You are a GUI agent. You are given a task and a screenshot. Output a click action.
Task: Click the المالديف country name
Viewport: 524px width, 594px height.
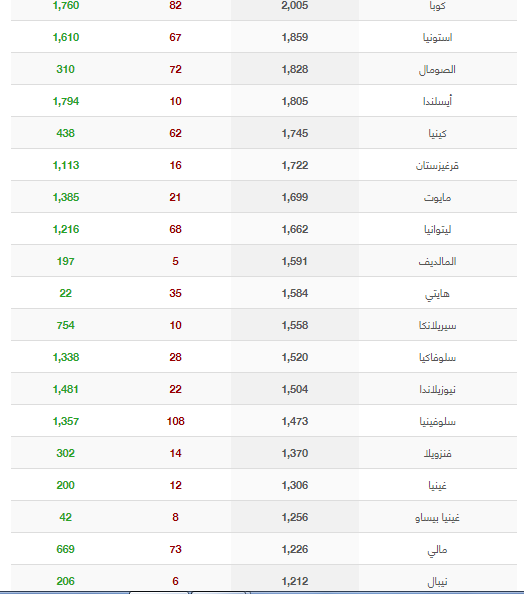[x=437, y=261]
